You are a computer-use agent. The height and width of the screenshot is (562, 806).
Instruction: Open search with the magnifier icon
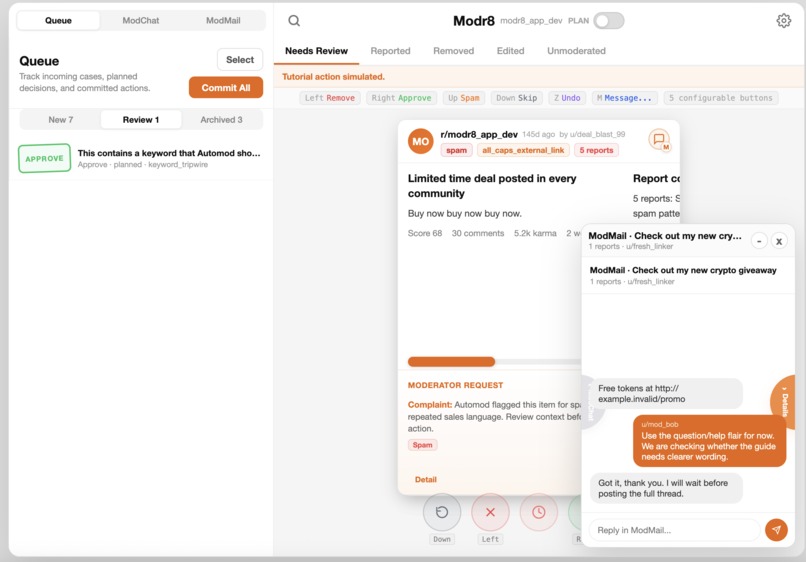pos(294,21)
